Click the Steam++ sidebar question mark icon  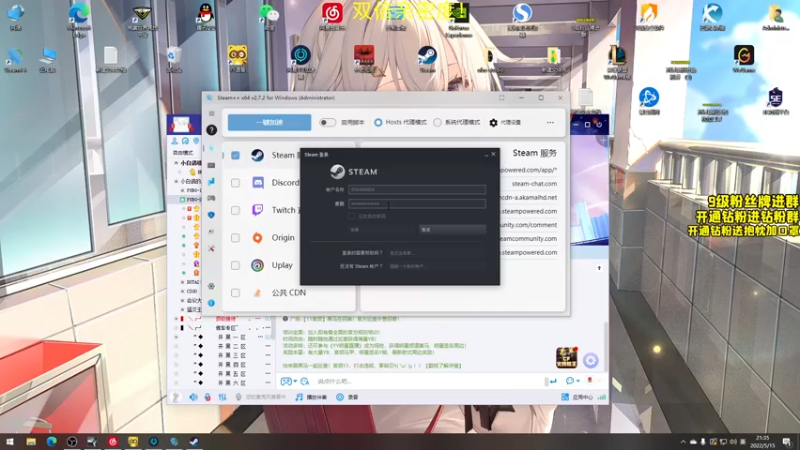tap(212, 130)
